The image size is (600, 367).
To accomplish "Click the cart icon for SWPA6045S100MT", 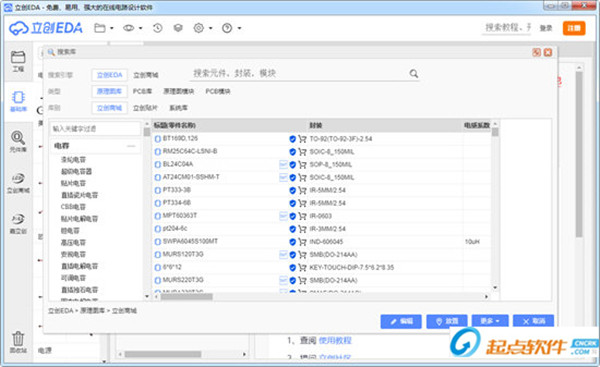I will click(x=302, y=242).
